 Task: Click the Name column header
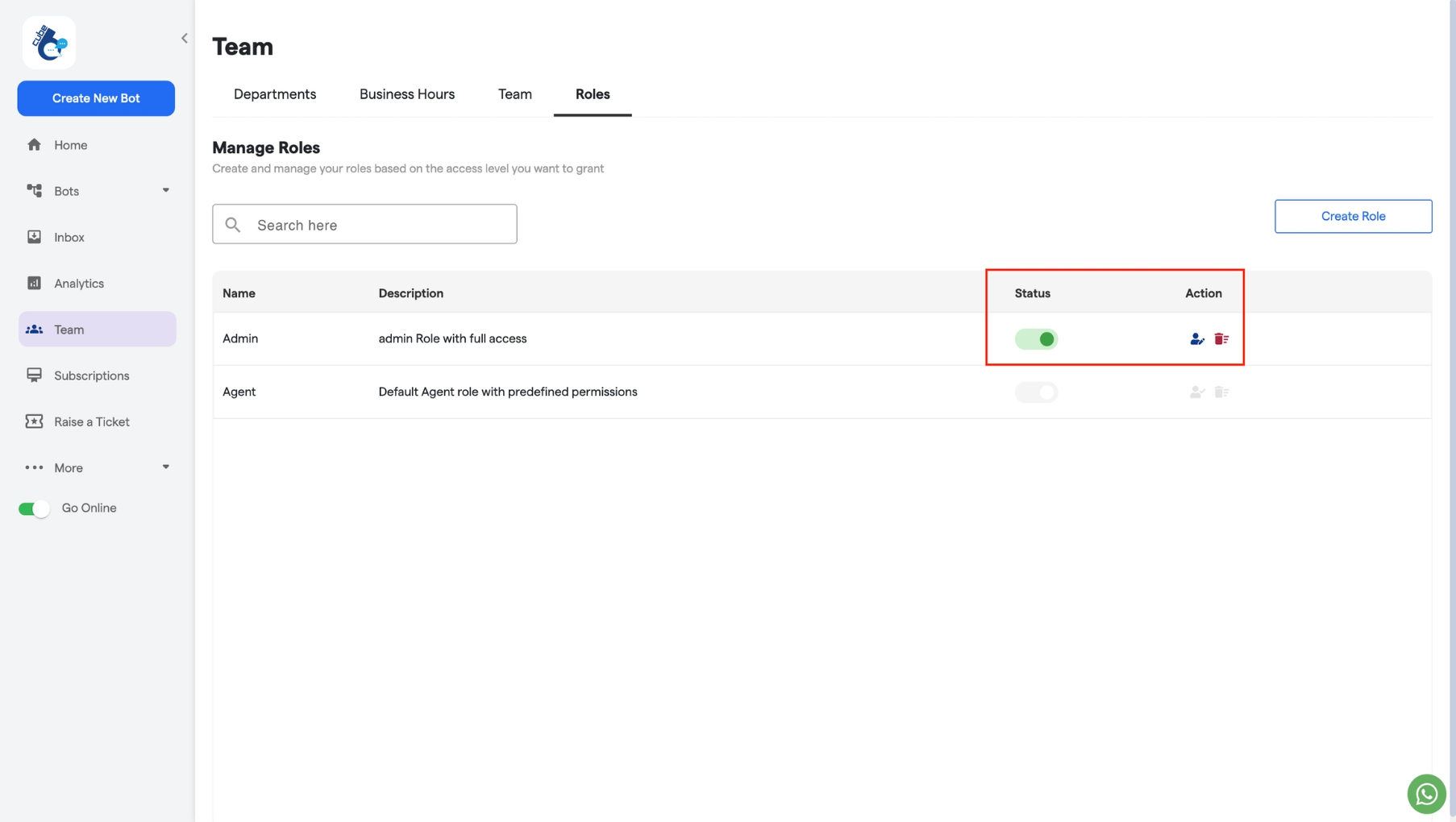point(239,293)
